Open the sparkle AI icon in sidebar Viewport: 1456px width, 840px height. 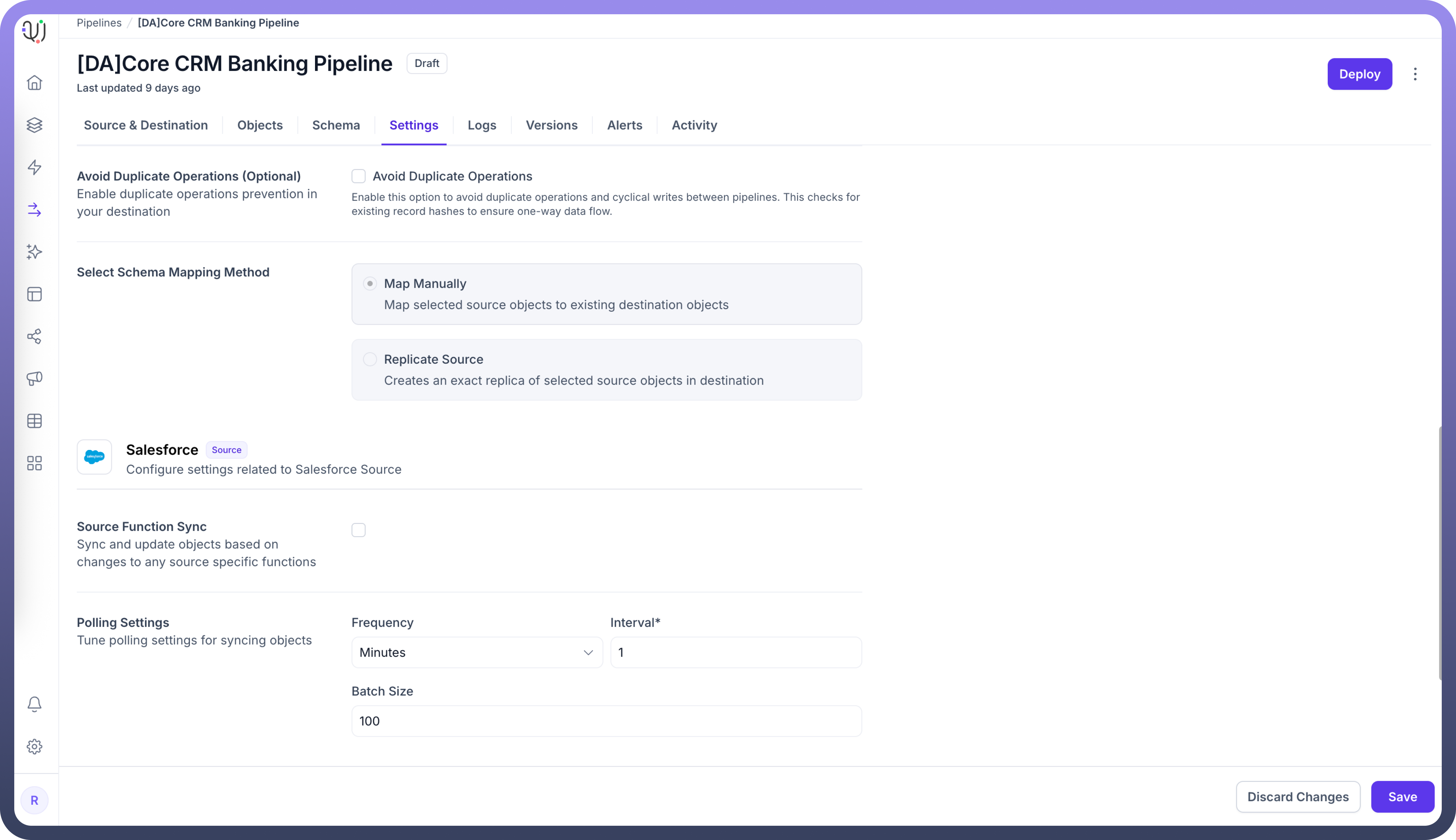pos(35,252)
